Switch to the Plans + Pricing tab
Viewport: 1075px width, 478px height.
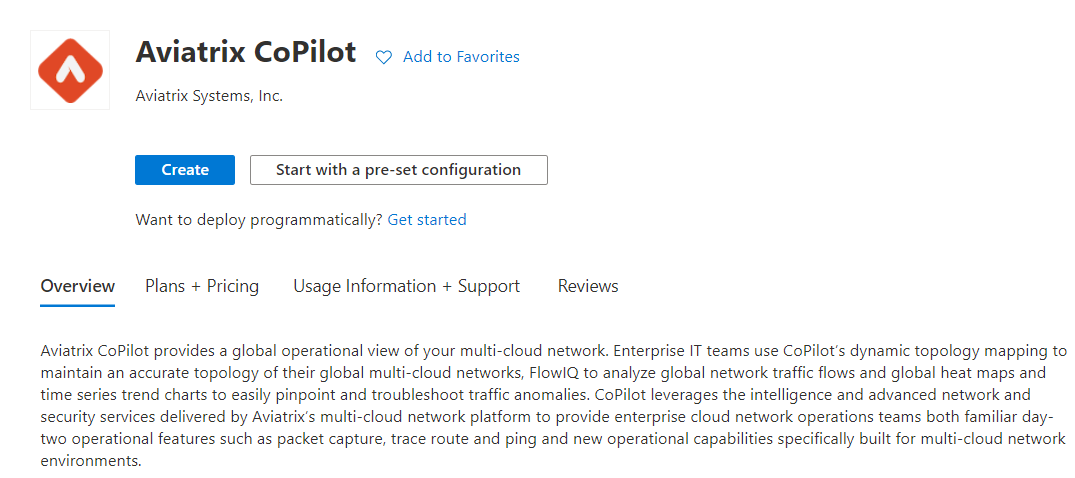pyautogui.click(x=202, y=287)
